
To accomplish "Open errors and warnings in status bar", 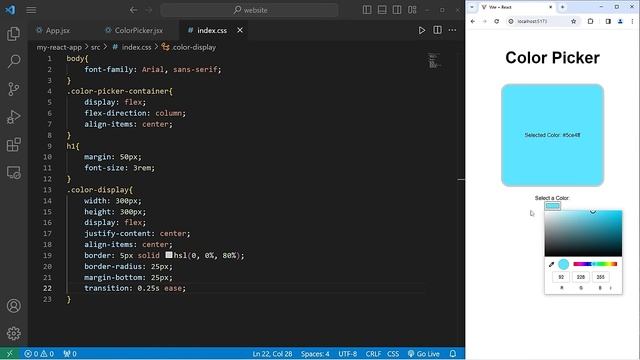I will (x=39, y=353).
